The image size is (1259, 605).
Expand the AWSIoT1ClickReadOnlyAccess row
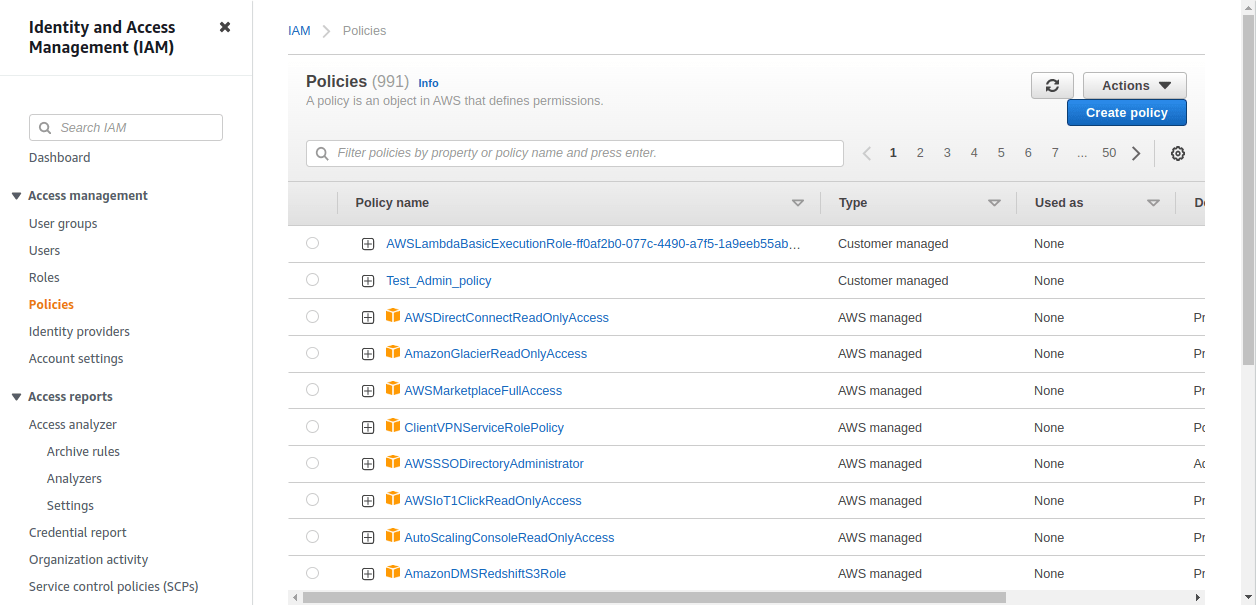click(368, 501)
